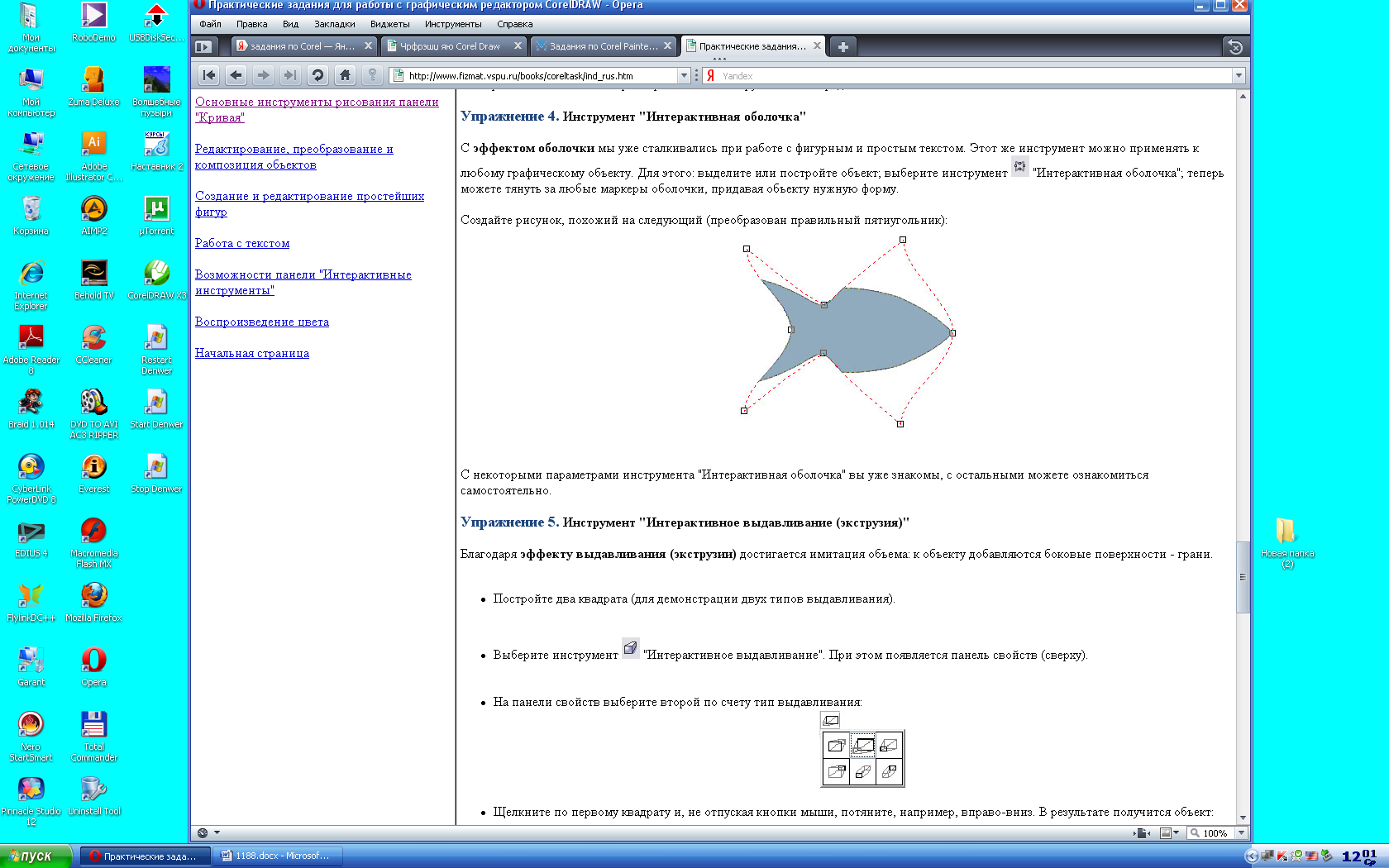Switch to 'задания по Corel — Ян…' tab
This screenshot has width=1389, height=868.
303,46
